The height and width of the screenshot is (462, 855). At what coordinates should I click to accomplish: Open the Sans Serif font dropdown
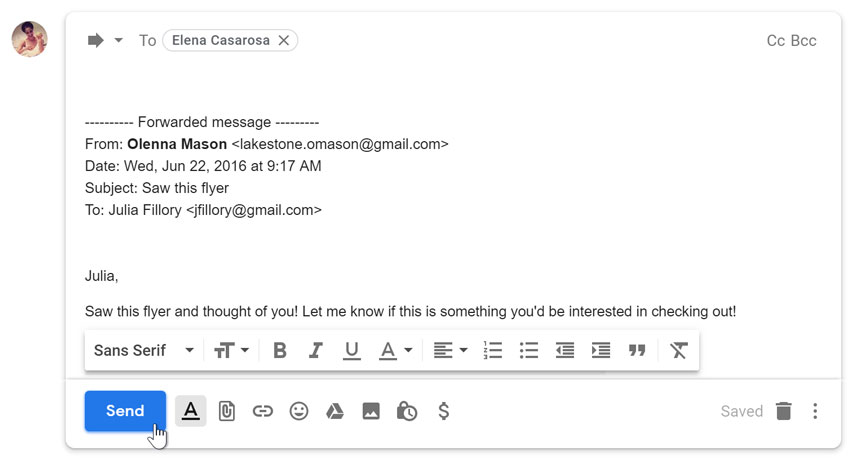click(x=144, y=350)
